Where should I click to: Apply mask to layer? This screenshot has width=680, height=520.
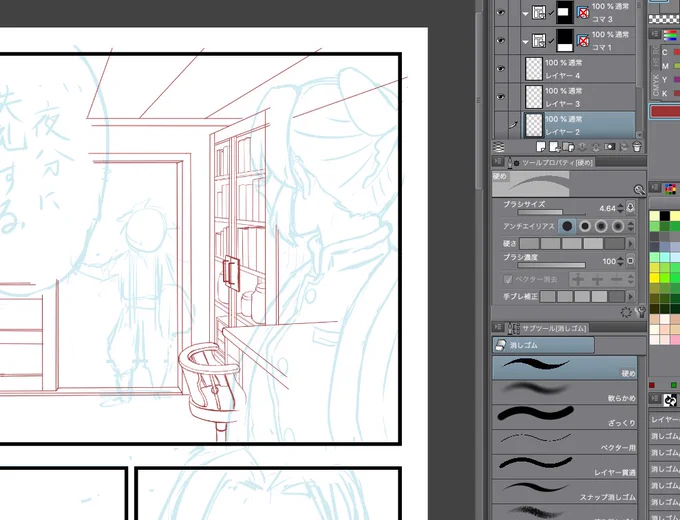tap(623, 147)
